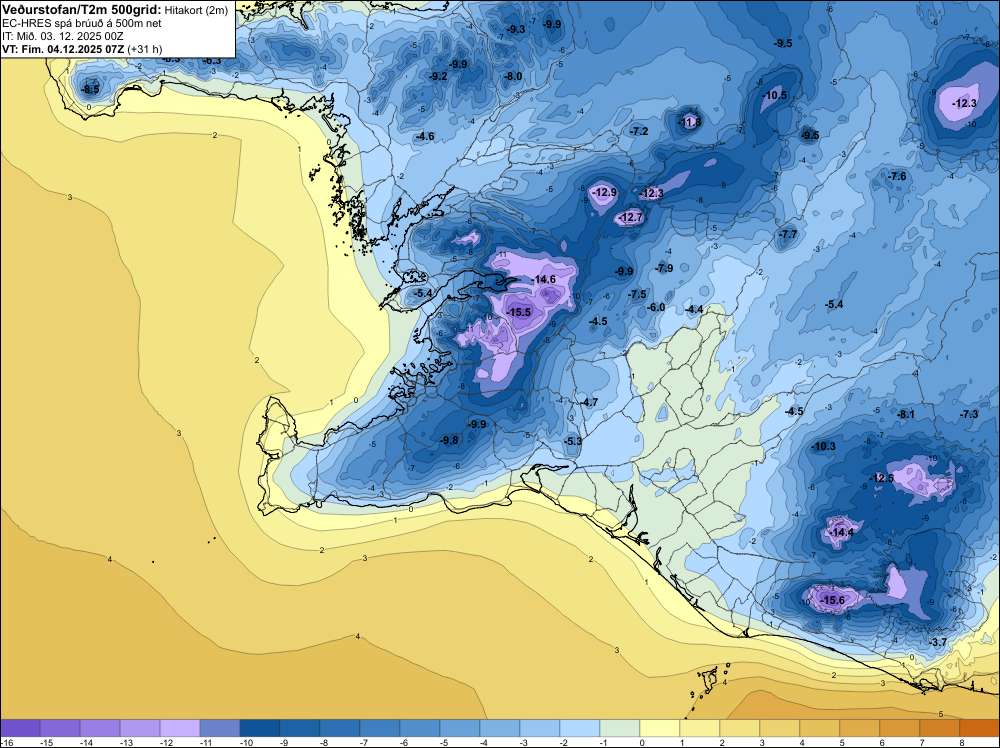Select the -4.6 temperature label
This screenshot has height=748, width=1000.
pos(425,136)
